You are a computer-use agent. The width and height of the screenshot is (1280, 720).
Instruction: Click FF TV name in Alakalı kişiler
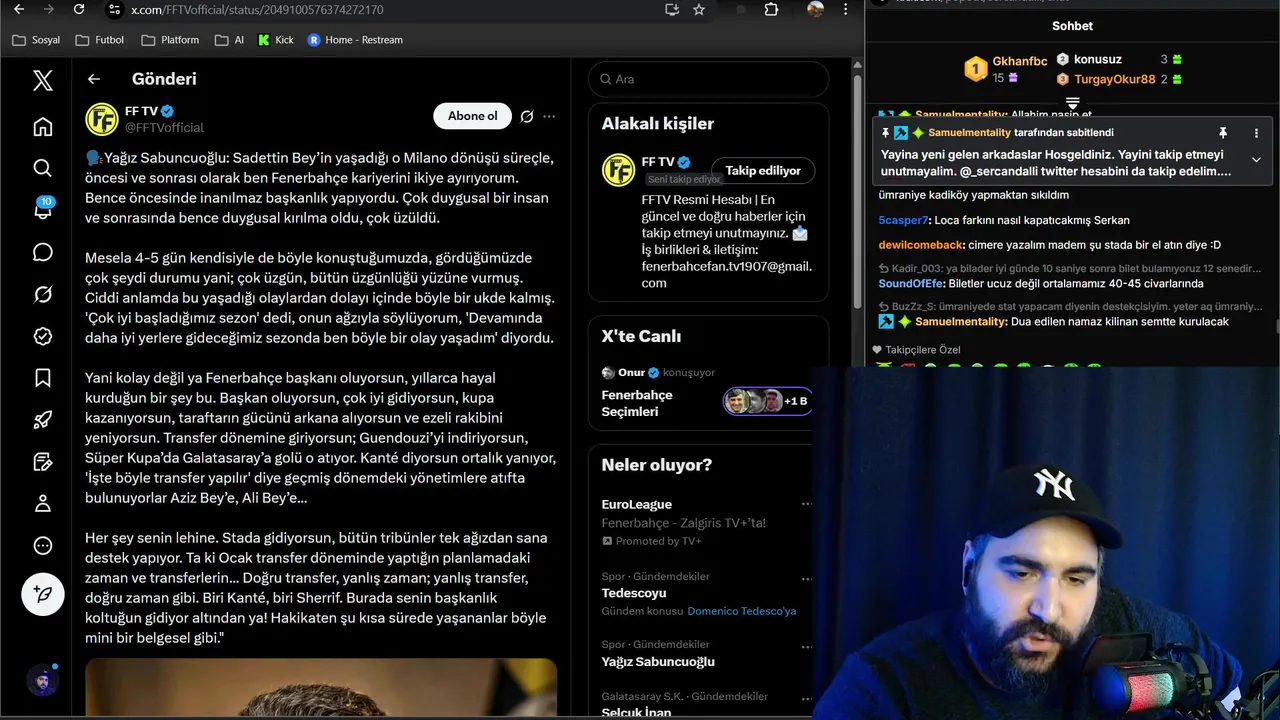pyautogui.click(x=658, y=162)
